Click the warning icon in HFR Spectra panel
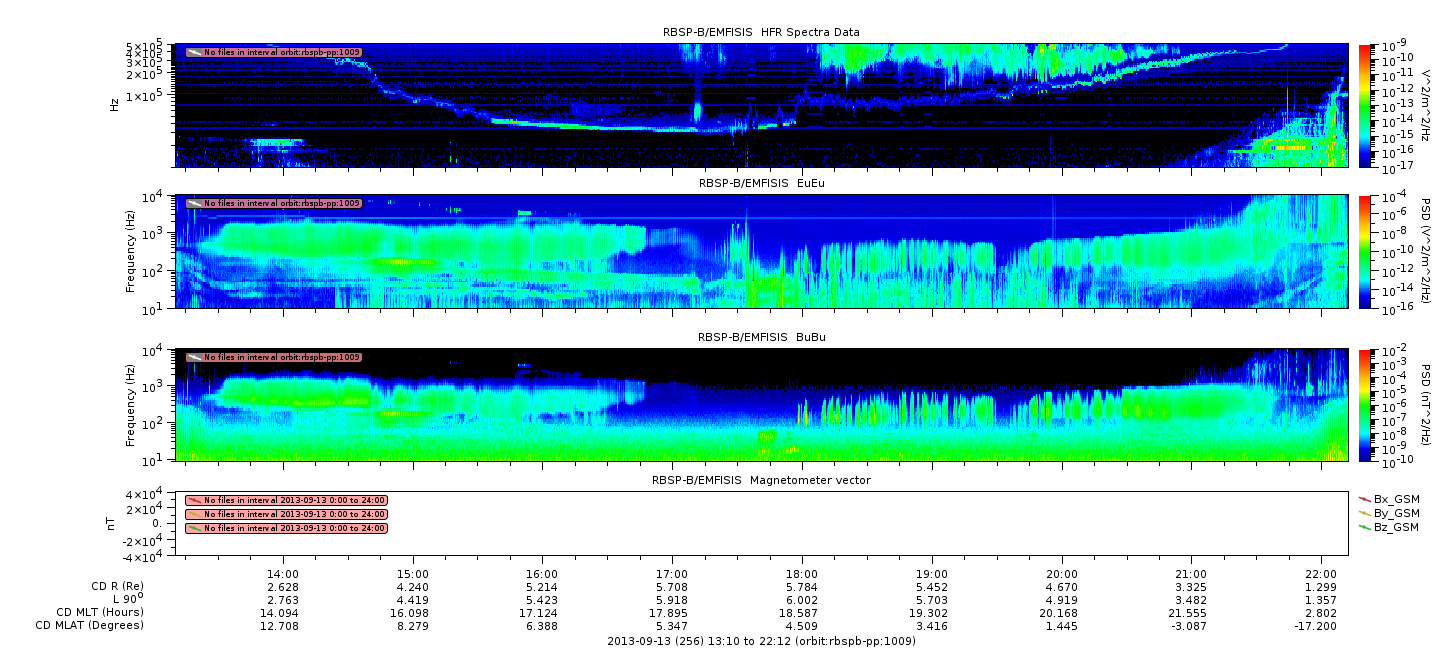1447x658 pixels. [x=194, y=52]
